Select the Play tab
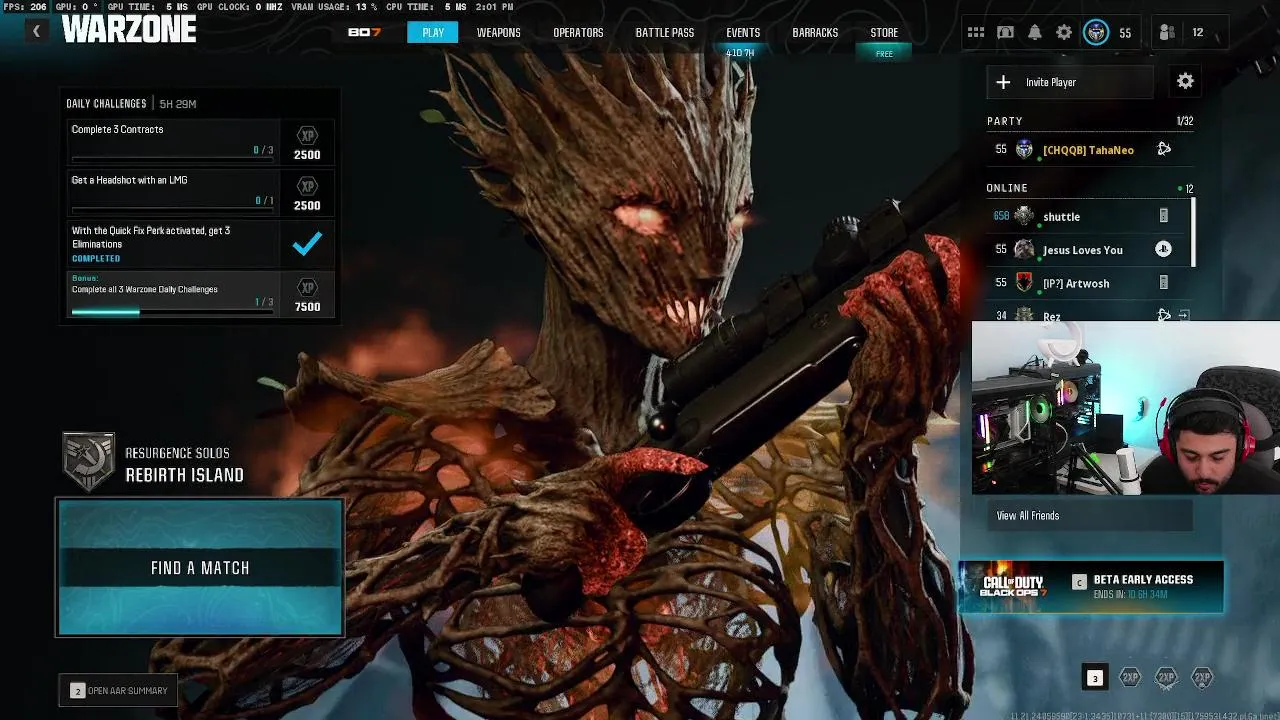Image resolution: width=1280 pixels, height=720 pixels. pyautogui.click(x=433, y=32)
